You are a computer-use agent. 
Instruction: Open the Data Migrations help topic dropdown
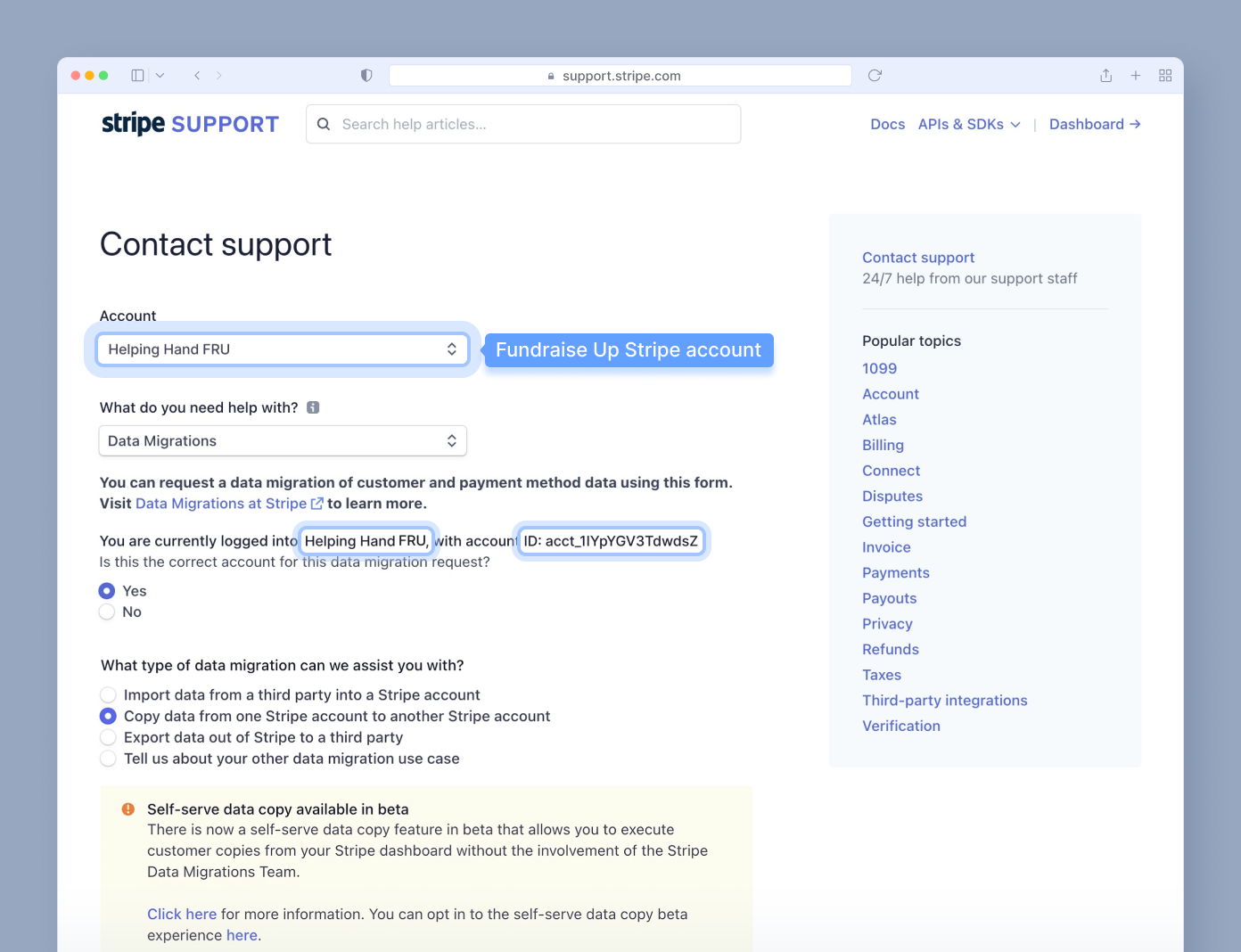(282, 440)
